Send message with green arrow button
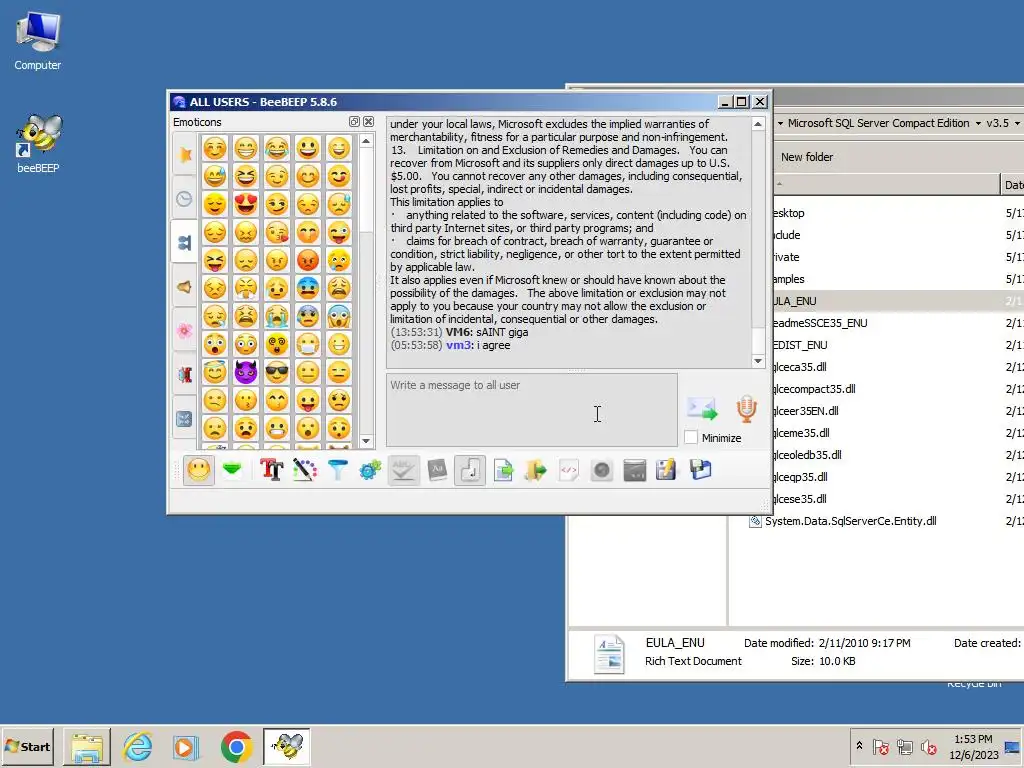Image resolution: width=1024 pixels, height=768 pixels. click(703, 409)
